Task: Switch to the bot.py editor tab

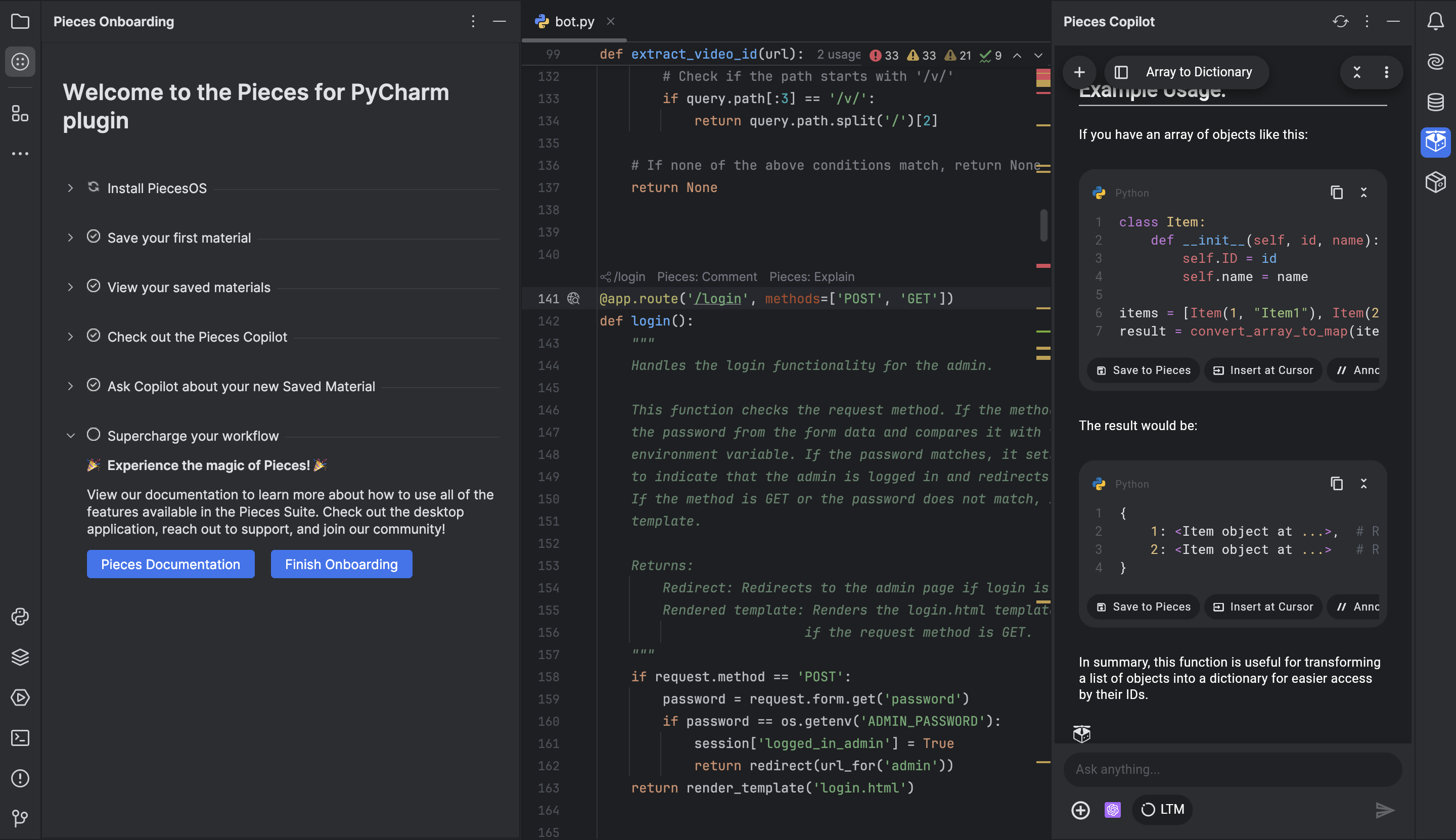Action: (574, 21)
